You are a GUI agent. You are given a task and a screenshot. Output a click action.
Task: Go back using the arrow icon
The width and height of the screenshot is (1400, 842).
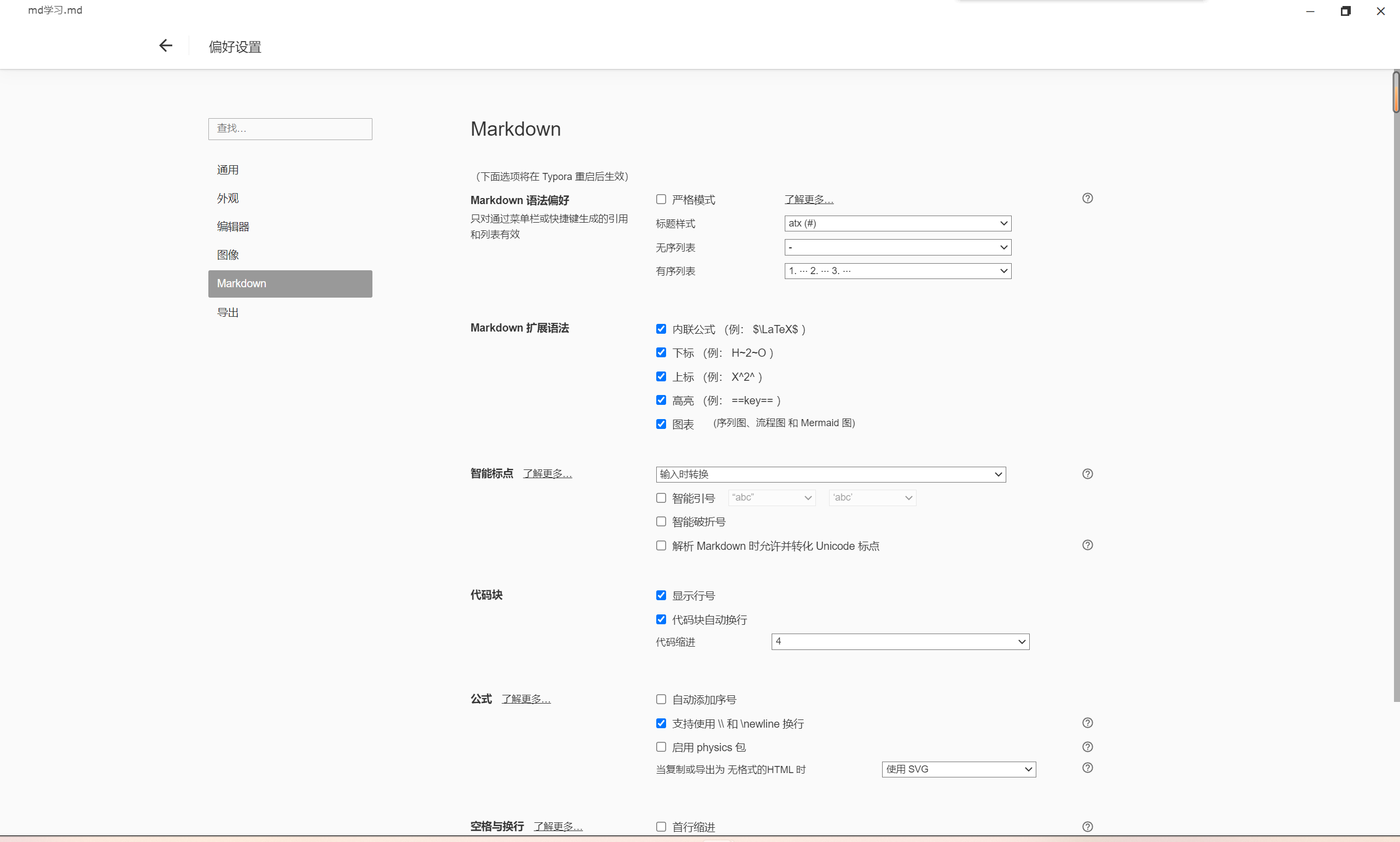coord(165,45)
